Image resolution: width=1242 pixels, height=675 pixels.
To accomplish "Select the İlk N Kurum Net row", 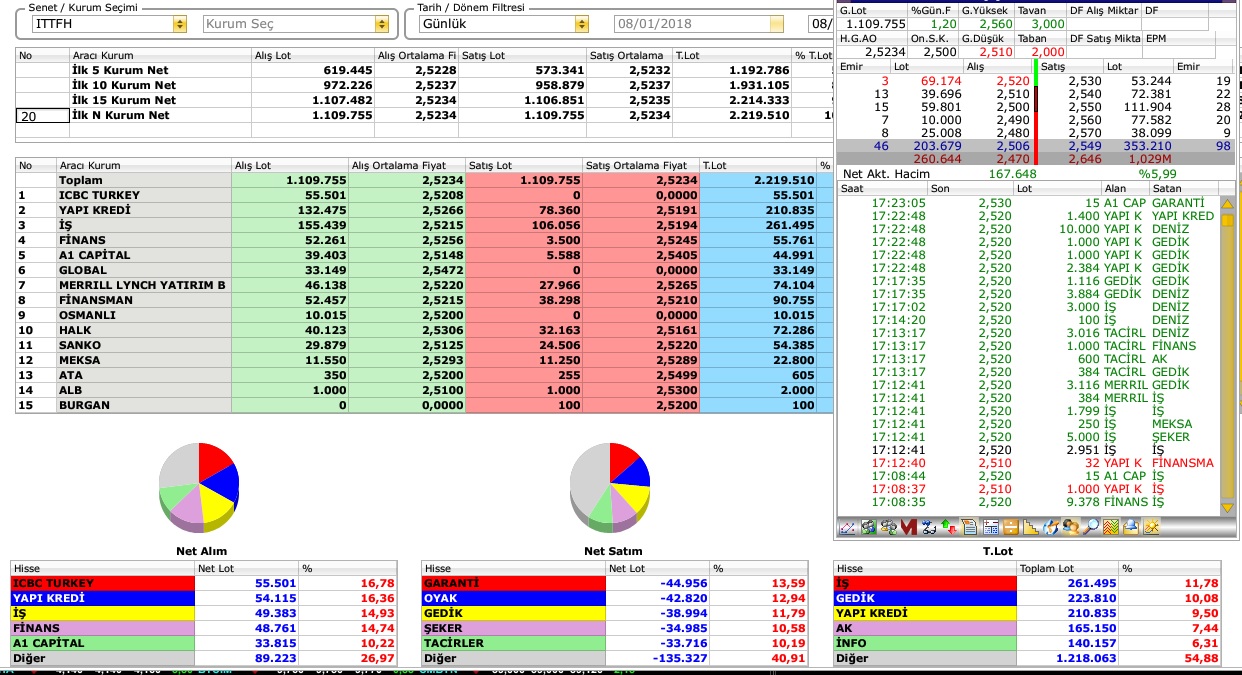I will click(424, 115).
